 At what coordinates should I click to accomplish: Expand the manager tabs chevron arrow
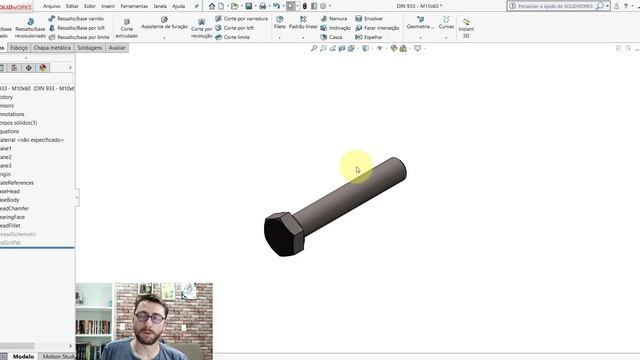(x=70, y=68)
